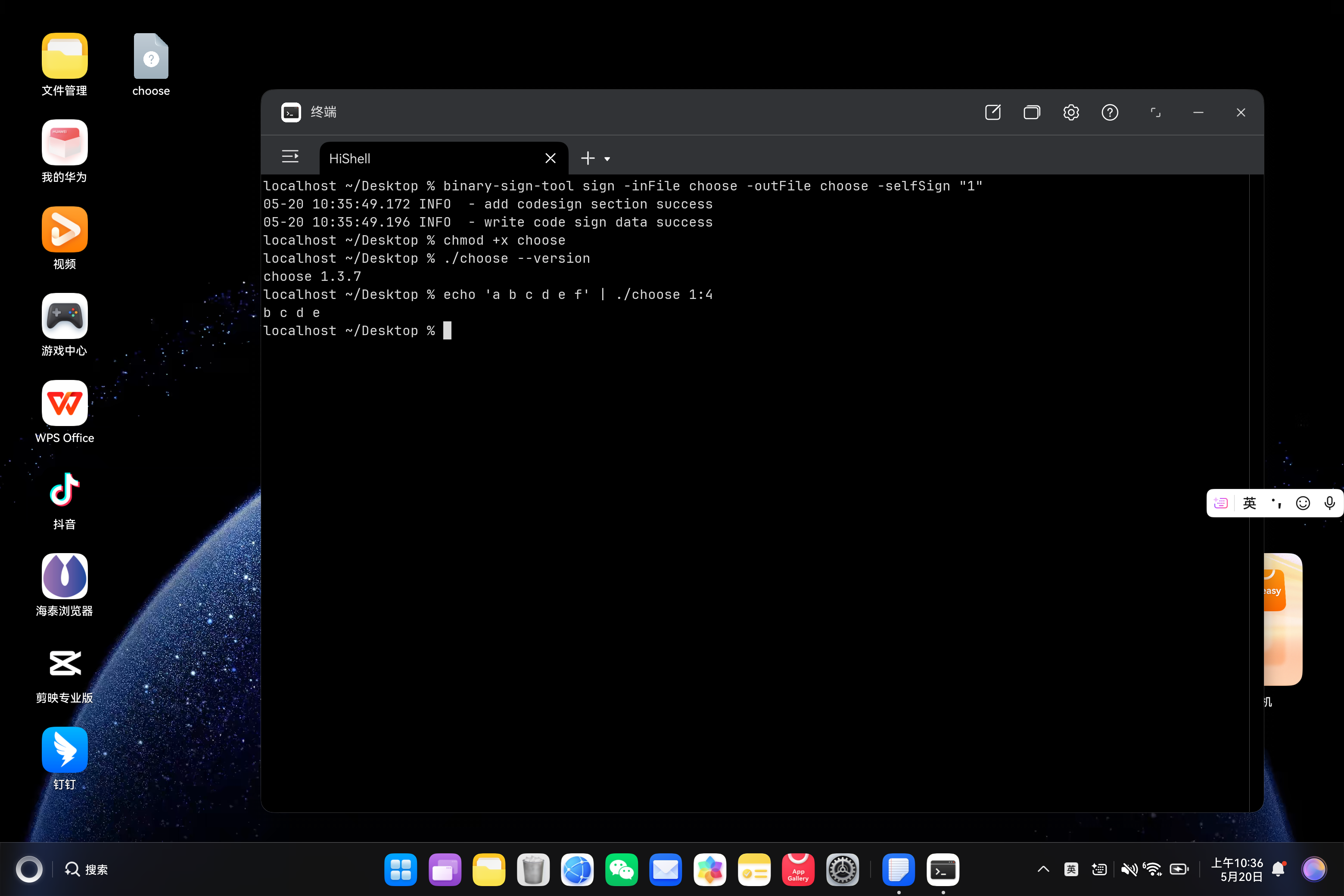Open terminal settings via the gear icon

[x=1071, y=112]
